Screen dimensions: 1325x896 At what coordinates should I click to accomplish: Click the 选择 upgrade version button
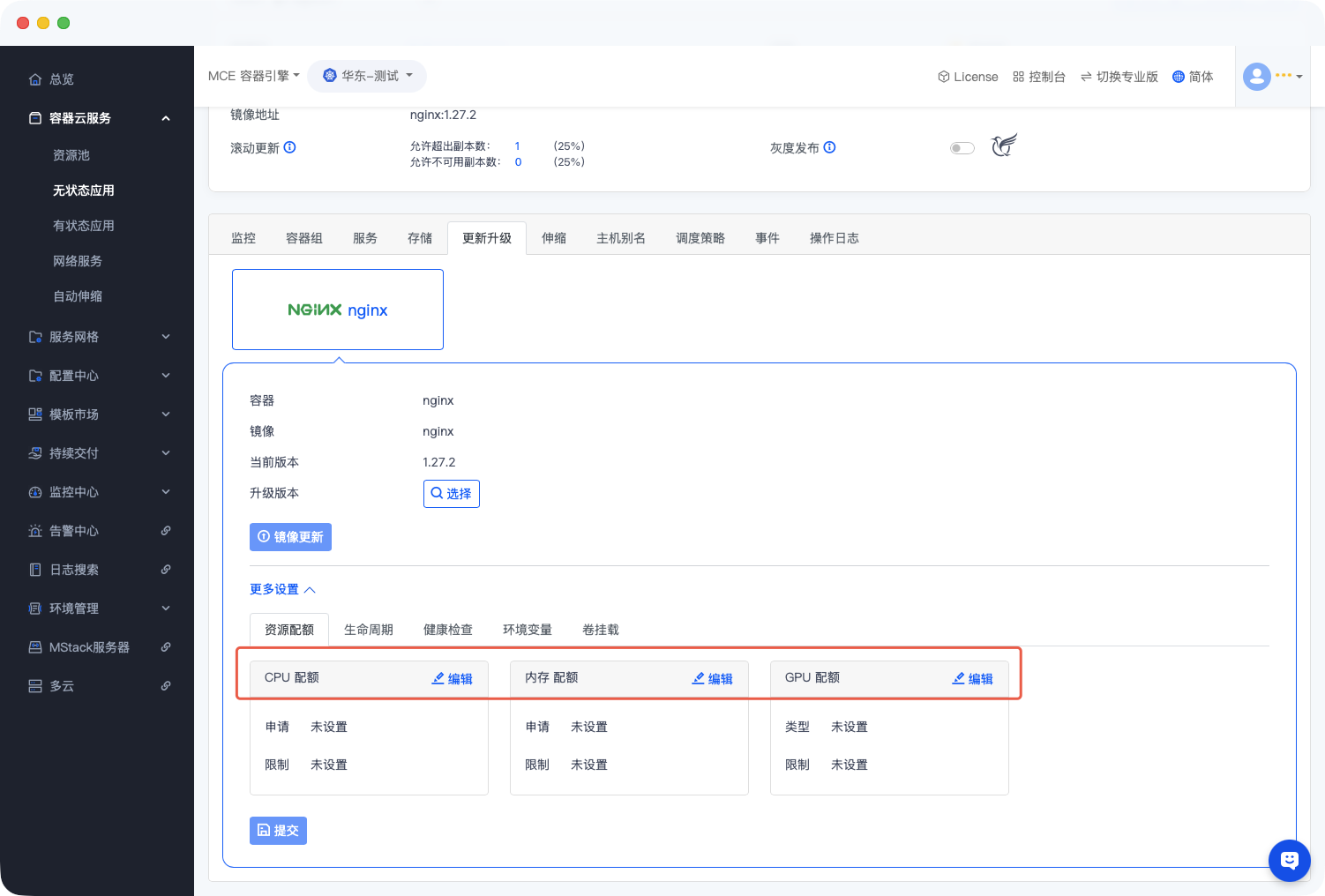pos(452,494)
